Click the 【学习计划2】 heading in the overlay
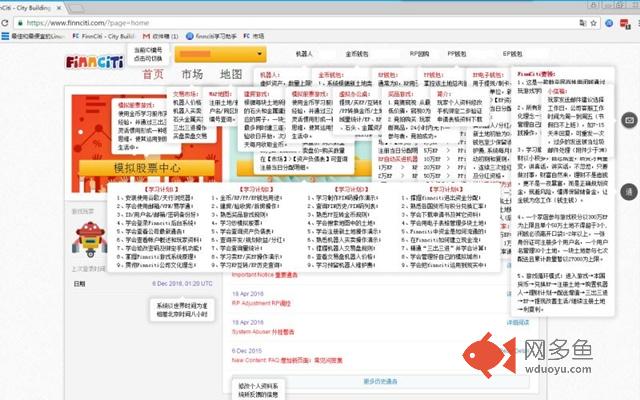Image resolution: width=640 pixels, height=400 pixels. pyautogui.click(x=256, y=189)
